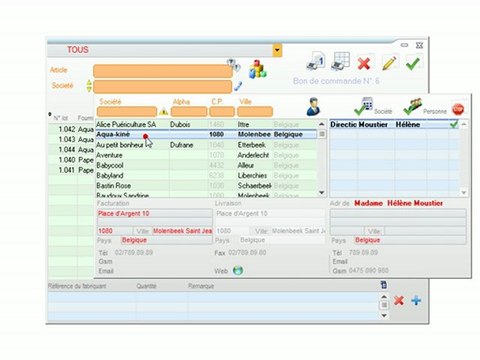Click the Ville filter field

[255, 112]
